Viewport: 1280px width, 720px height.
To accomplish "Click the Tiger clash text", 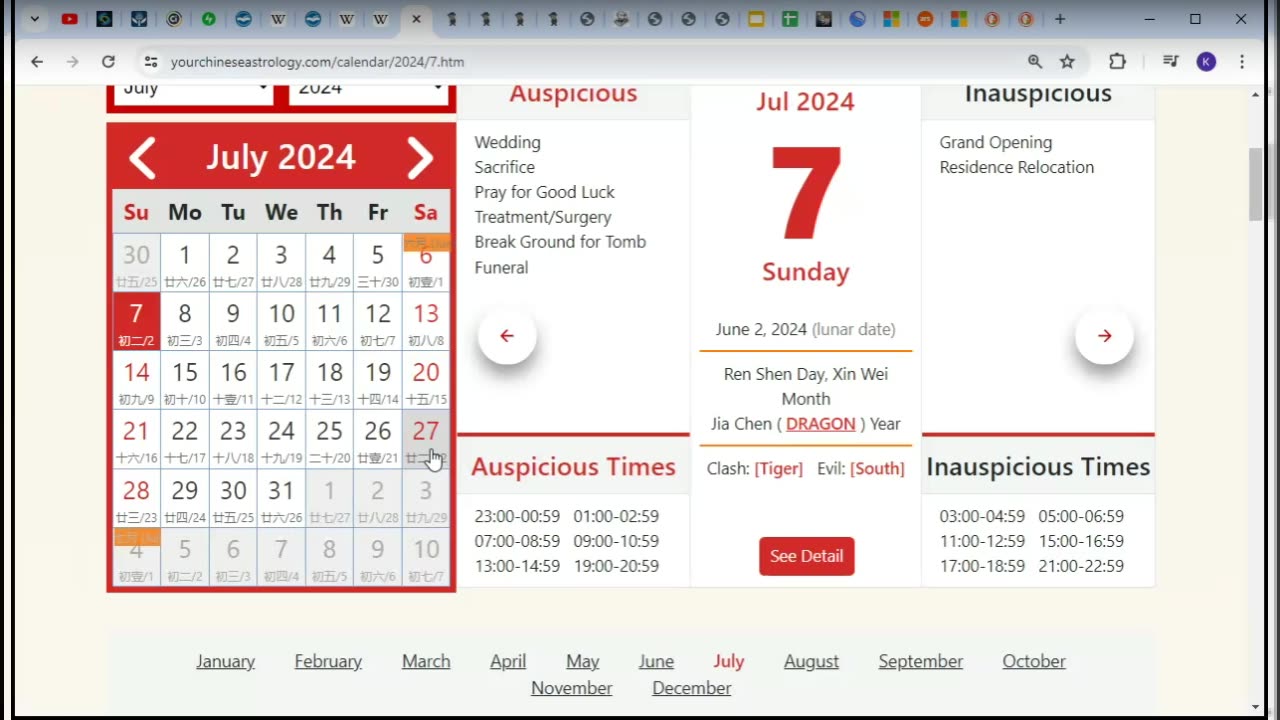I will pyautogui.click(x=778, y=468).
